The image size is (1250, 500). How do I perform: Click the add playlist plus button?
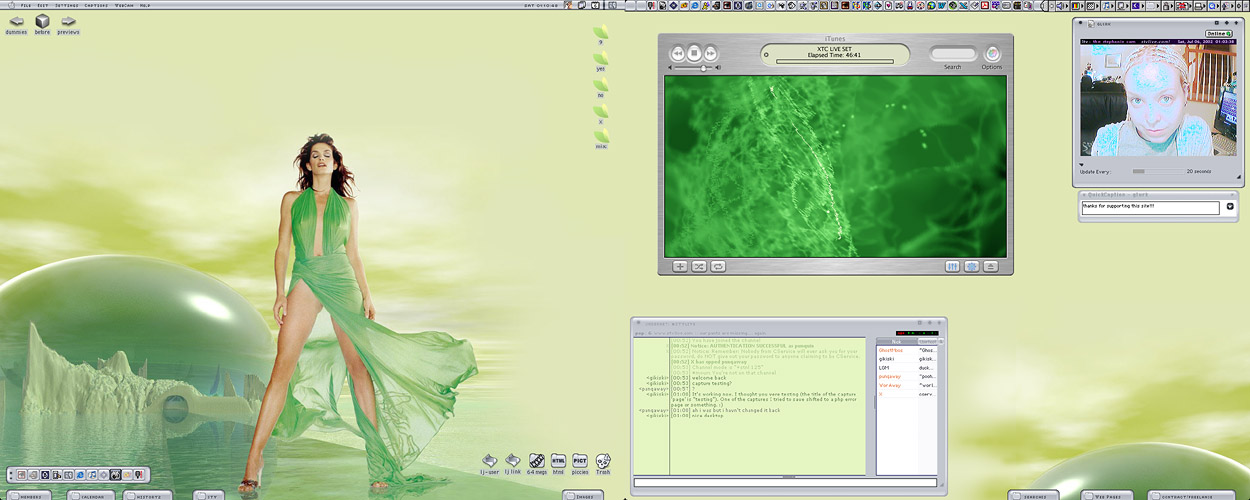click(680, 267)
